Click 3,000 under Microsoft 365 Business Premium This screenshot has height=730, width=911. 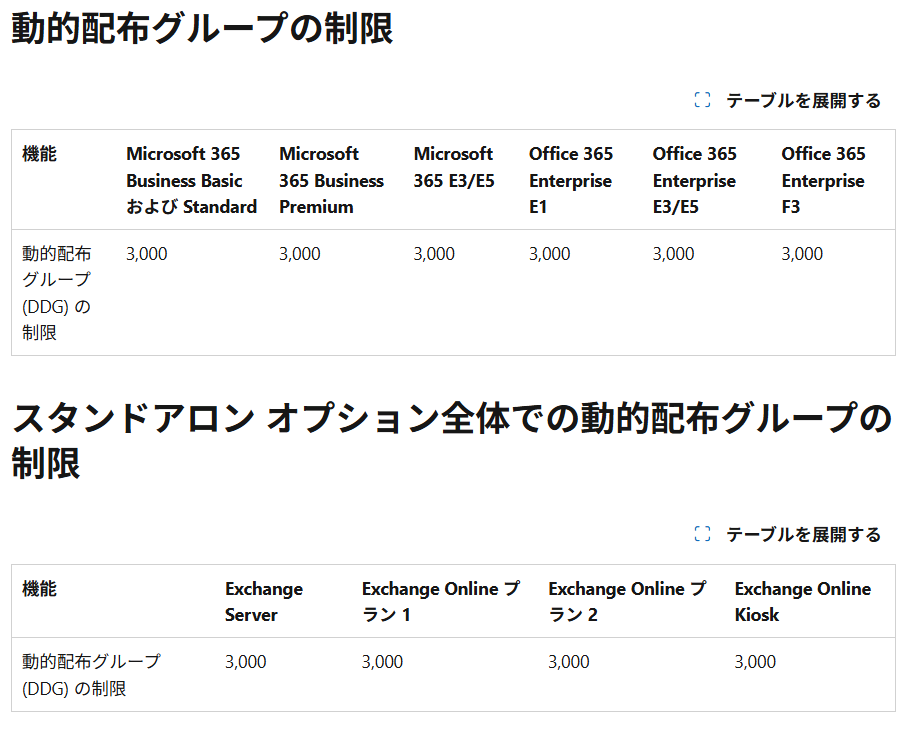299,254
